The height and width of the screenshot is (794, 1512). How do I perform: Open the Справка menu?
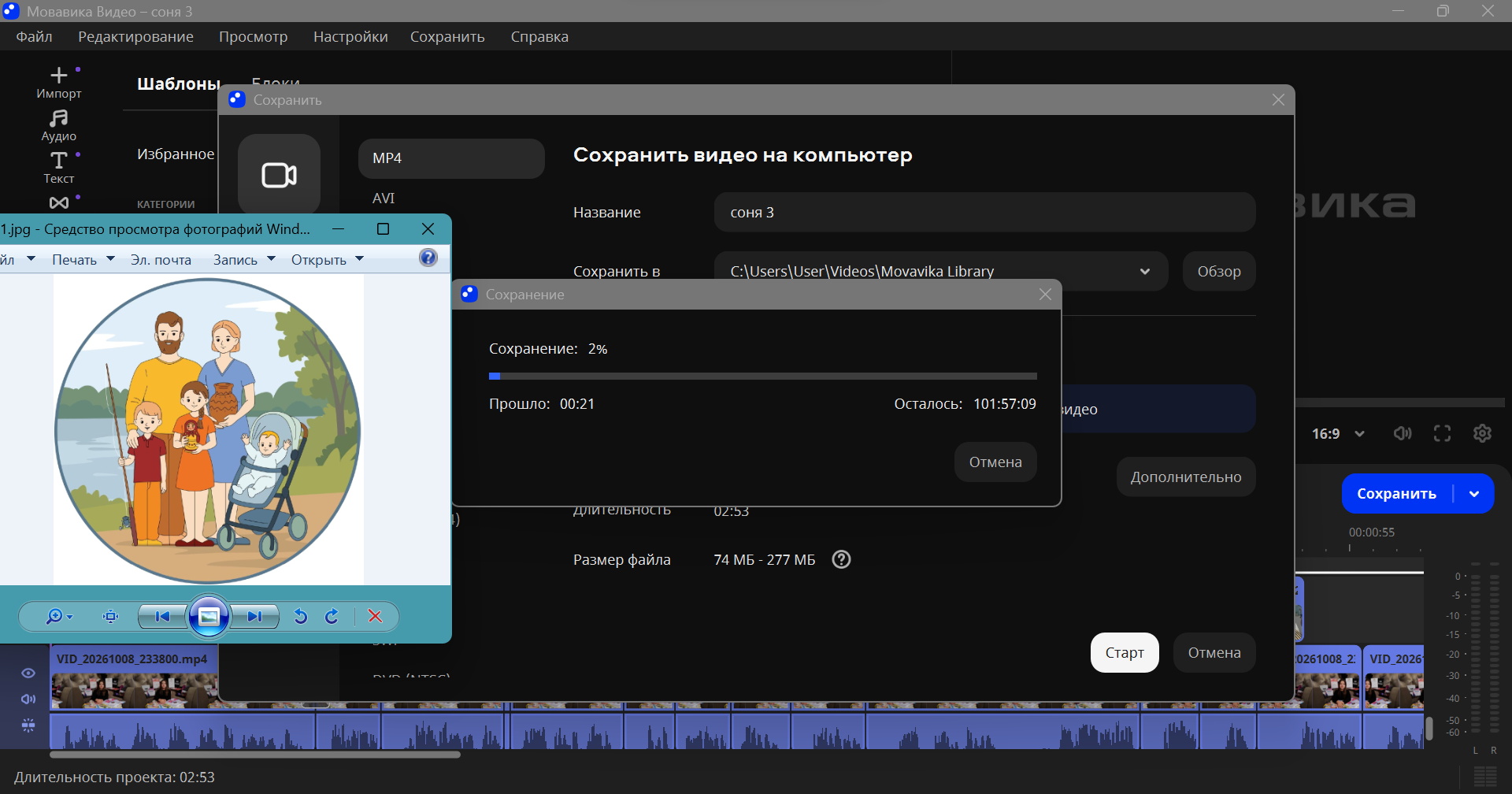(539, 37)
